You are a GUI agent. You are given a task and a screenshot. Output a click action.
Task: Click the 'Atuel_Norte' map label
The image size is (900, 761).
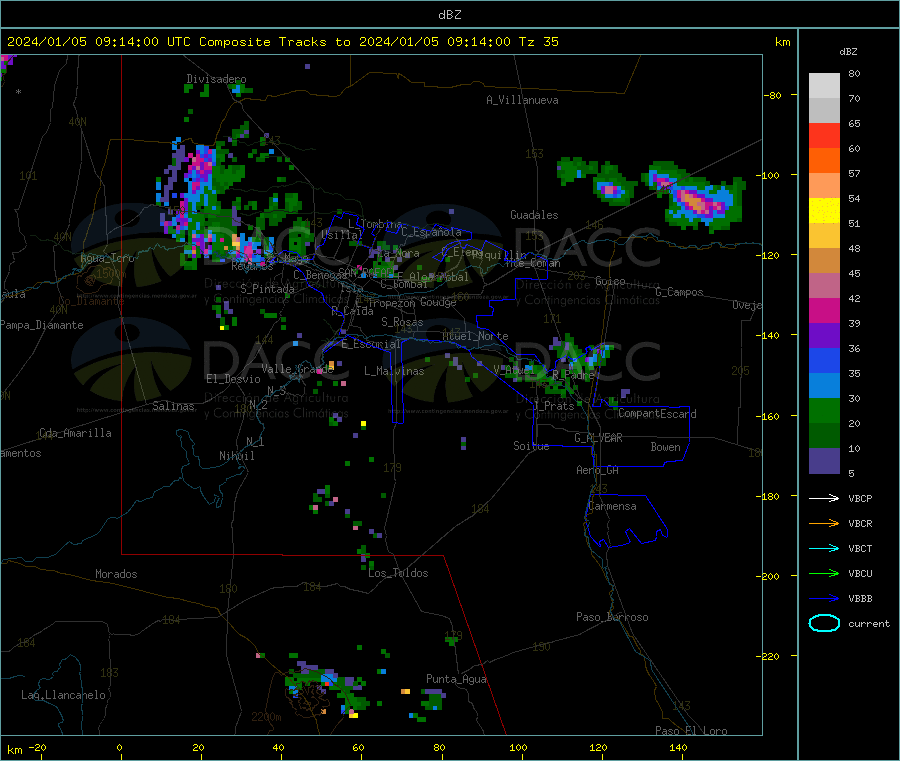[x=475, y=336]
